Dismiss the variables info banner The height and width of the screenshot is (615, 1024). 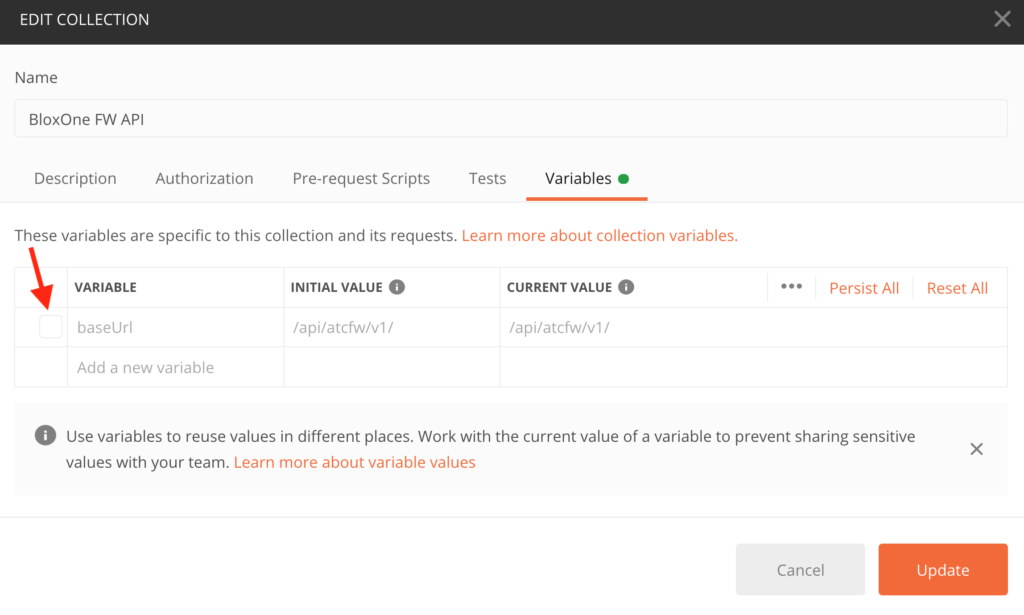(x=976, y=449)
